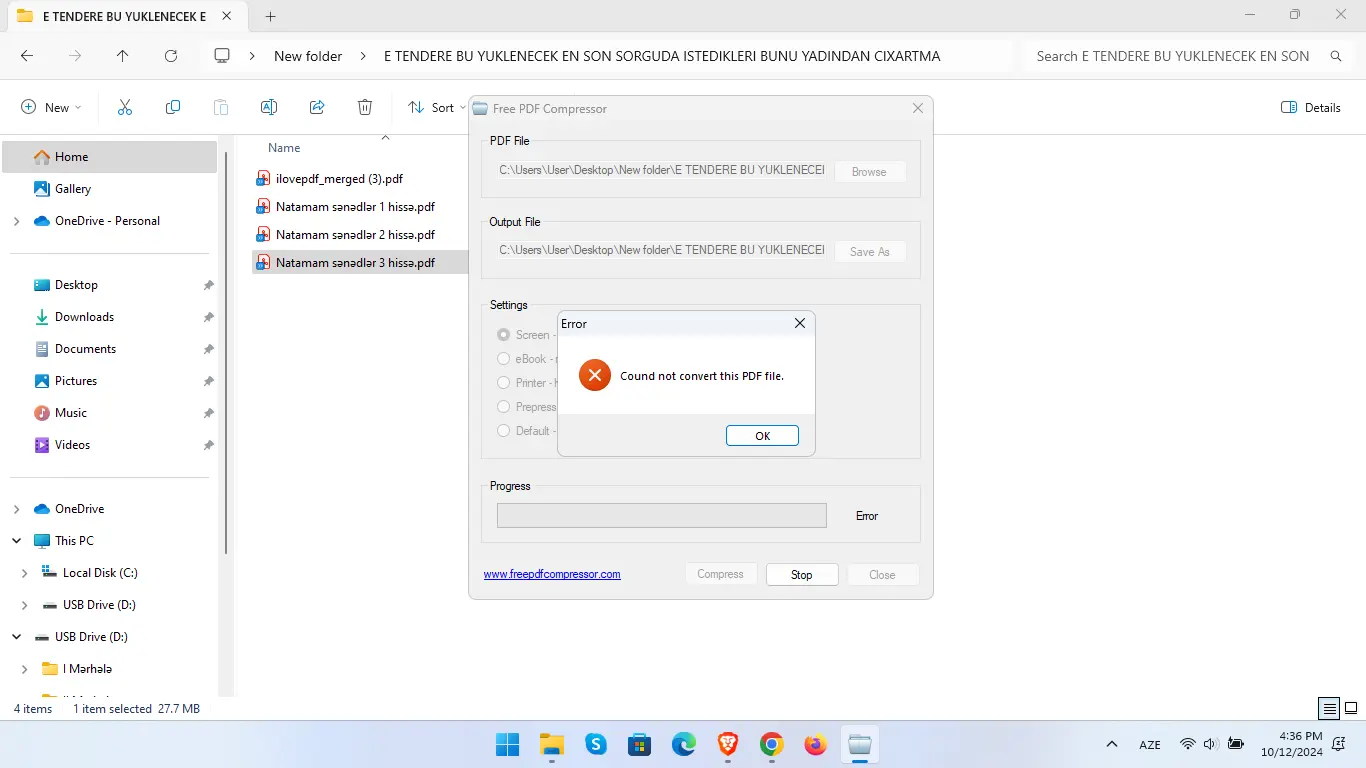This screenshot has width=1366, height=768.
Task: Click the Name column header
Action: pos(284,147)
